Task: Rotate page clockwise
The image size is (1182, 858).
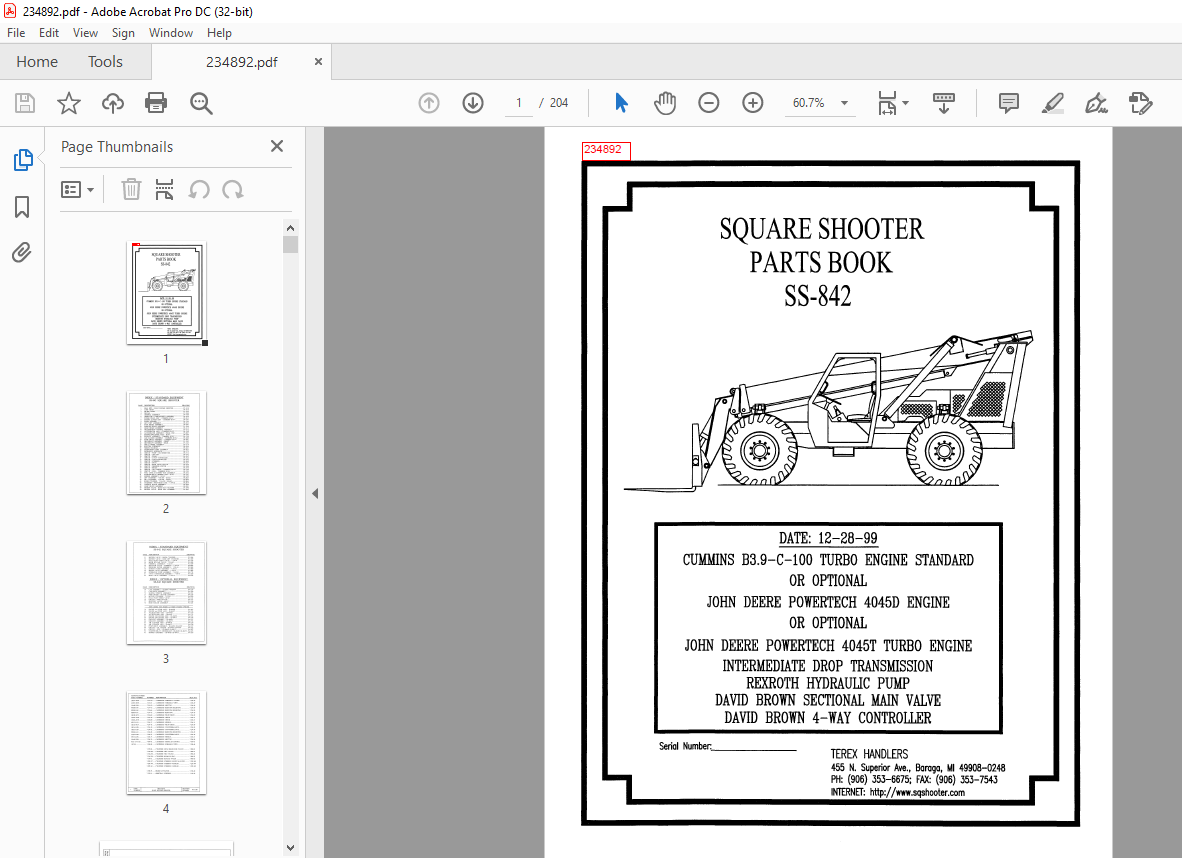Action: coord(233,189)
